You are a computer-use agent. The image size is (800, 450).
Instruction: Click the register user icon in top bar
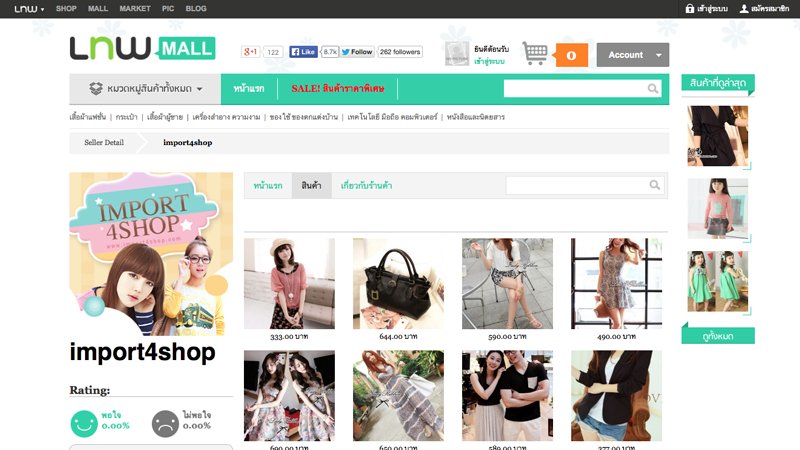click(x=744, y=8)
